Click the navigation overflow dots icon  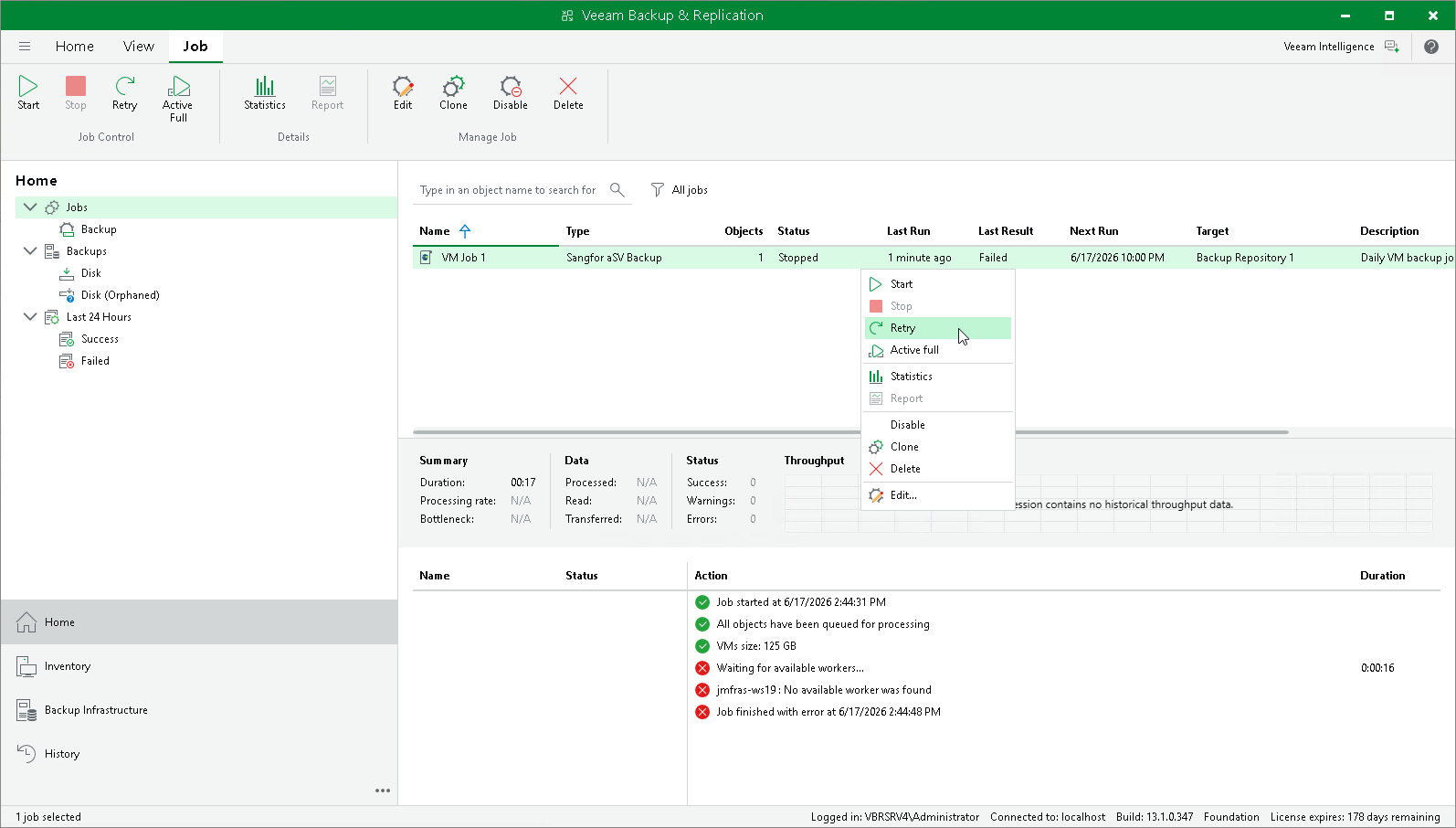(383, 791)
